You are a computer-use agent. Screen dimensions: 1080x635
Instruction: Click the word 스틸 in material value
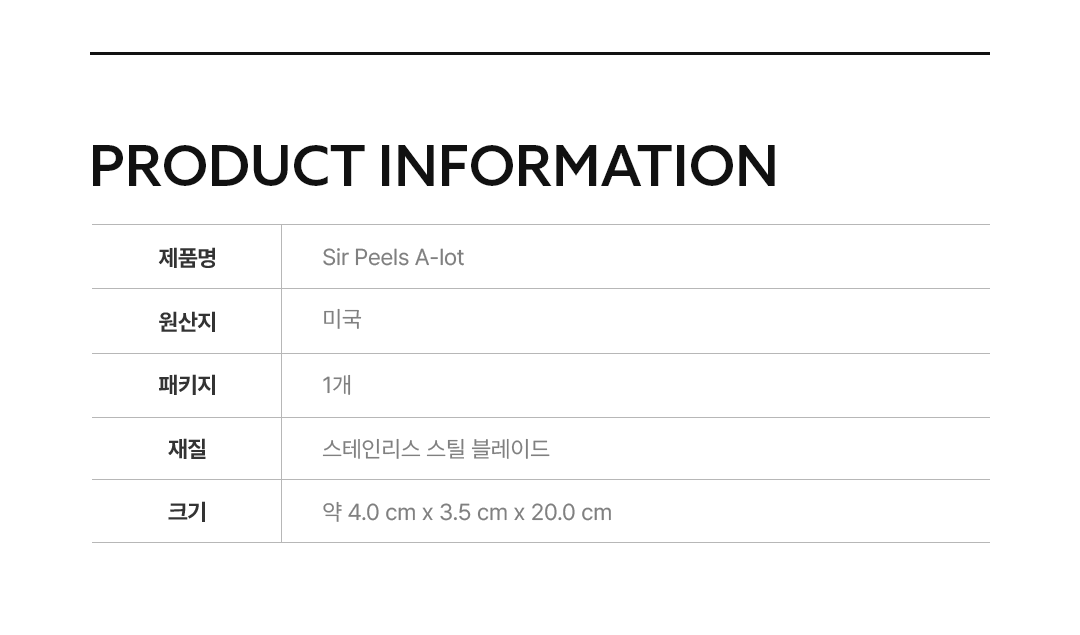point(446,449)
